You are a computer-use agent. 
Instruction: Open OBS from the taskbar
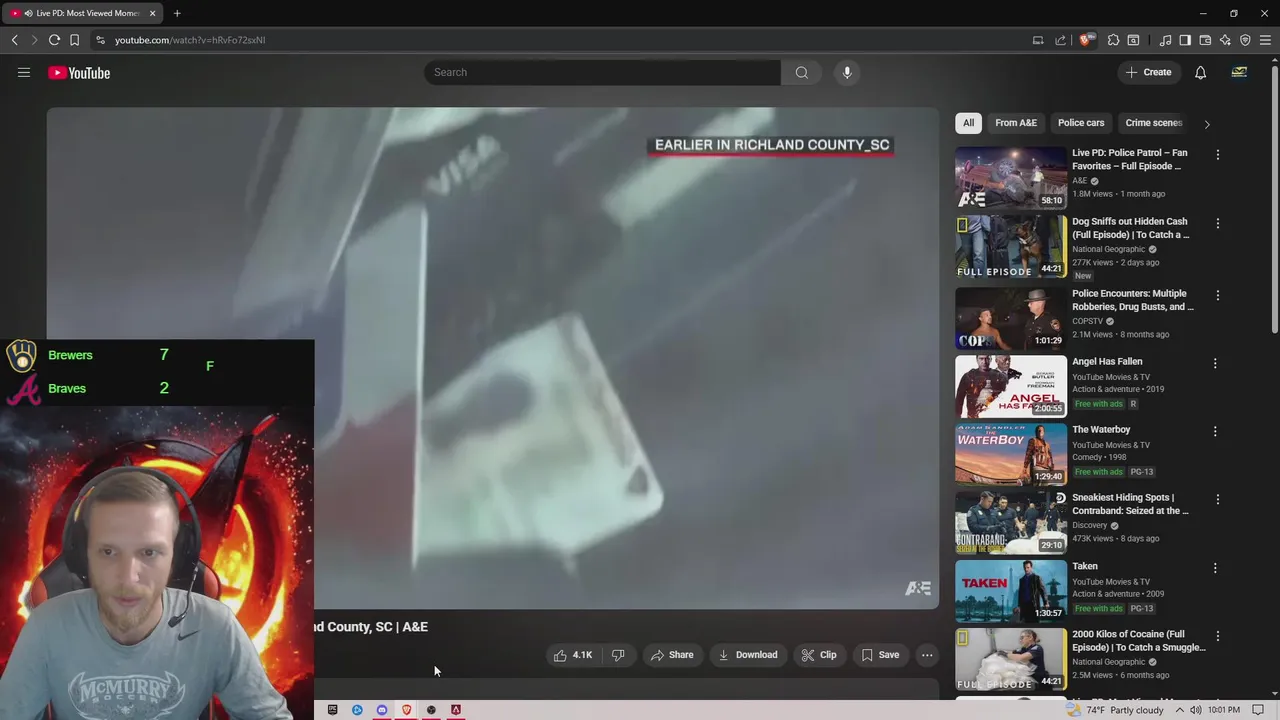pyautogui.click(x=431, y=710)
